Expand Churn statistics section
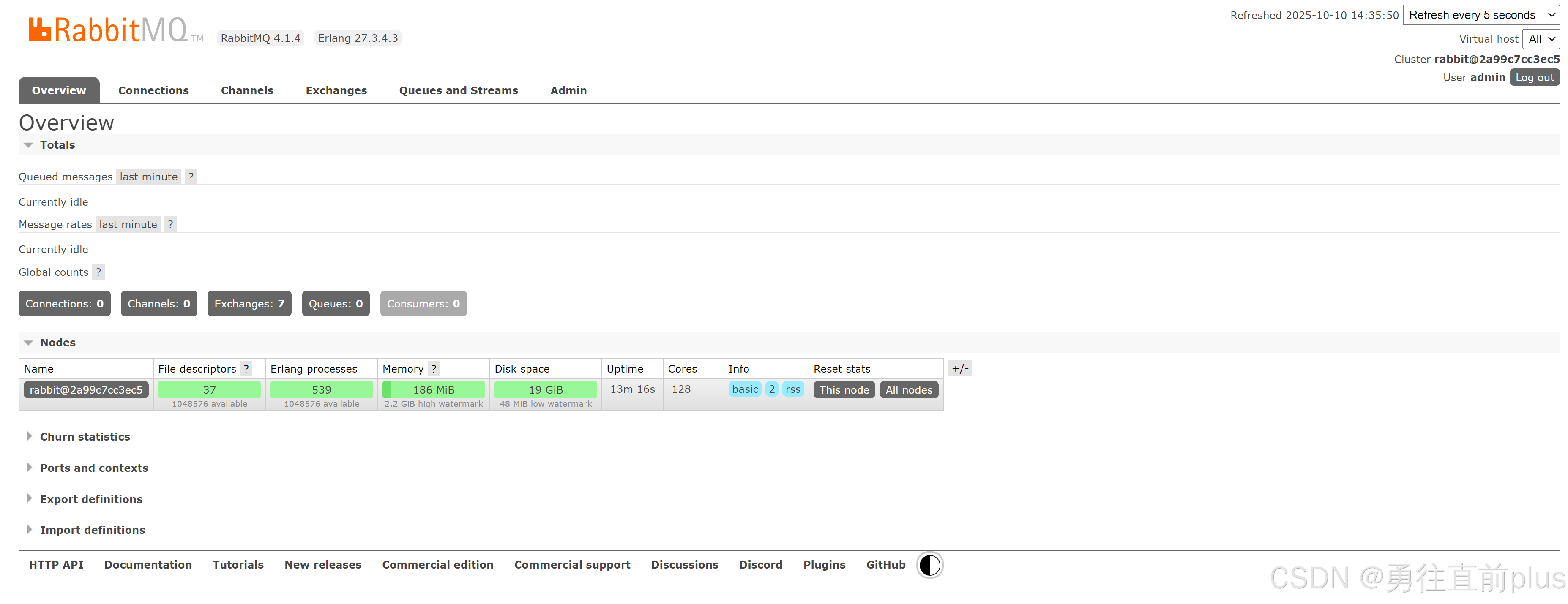 85,437
